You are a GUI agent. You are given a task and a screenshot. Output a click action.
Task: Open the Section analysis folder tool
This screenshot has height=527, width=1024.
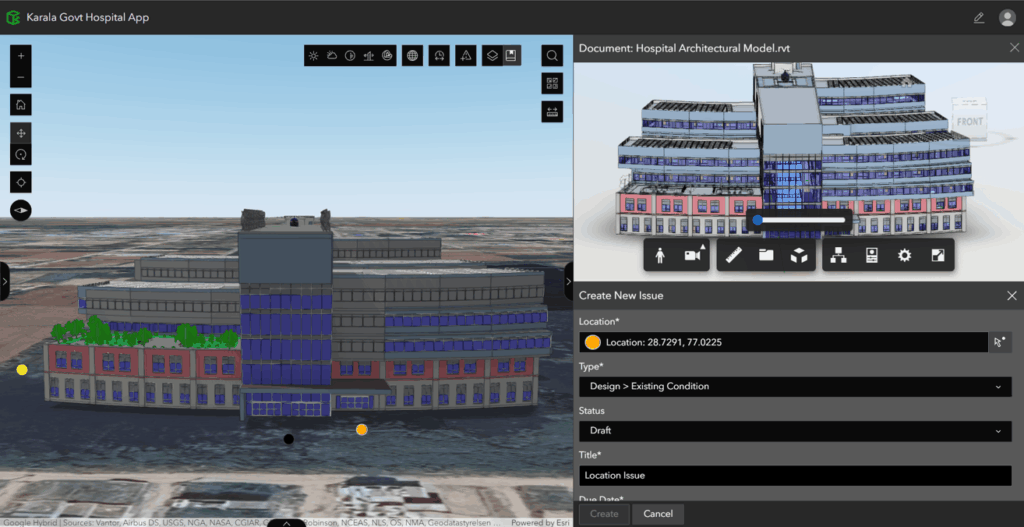[x=766, y=255]
